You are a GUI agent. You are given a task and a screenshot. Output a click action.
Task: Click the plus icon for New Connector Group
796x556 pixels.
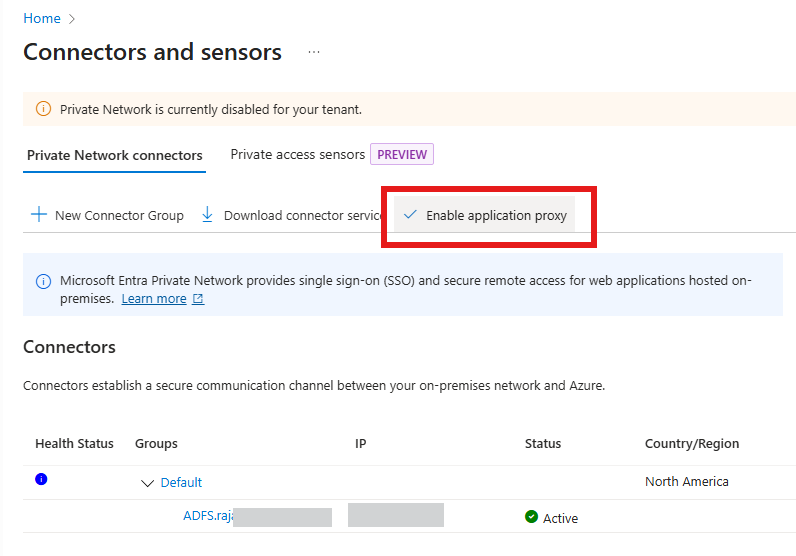39,214
